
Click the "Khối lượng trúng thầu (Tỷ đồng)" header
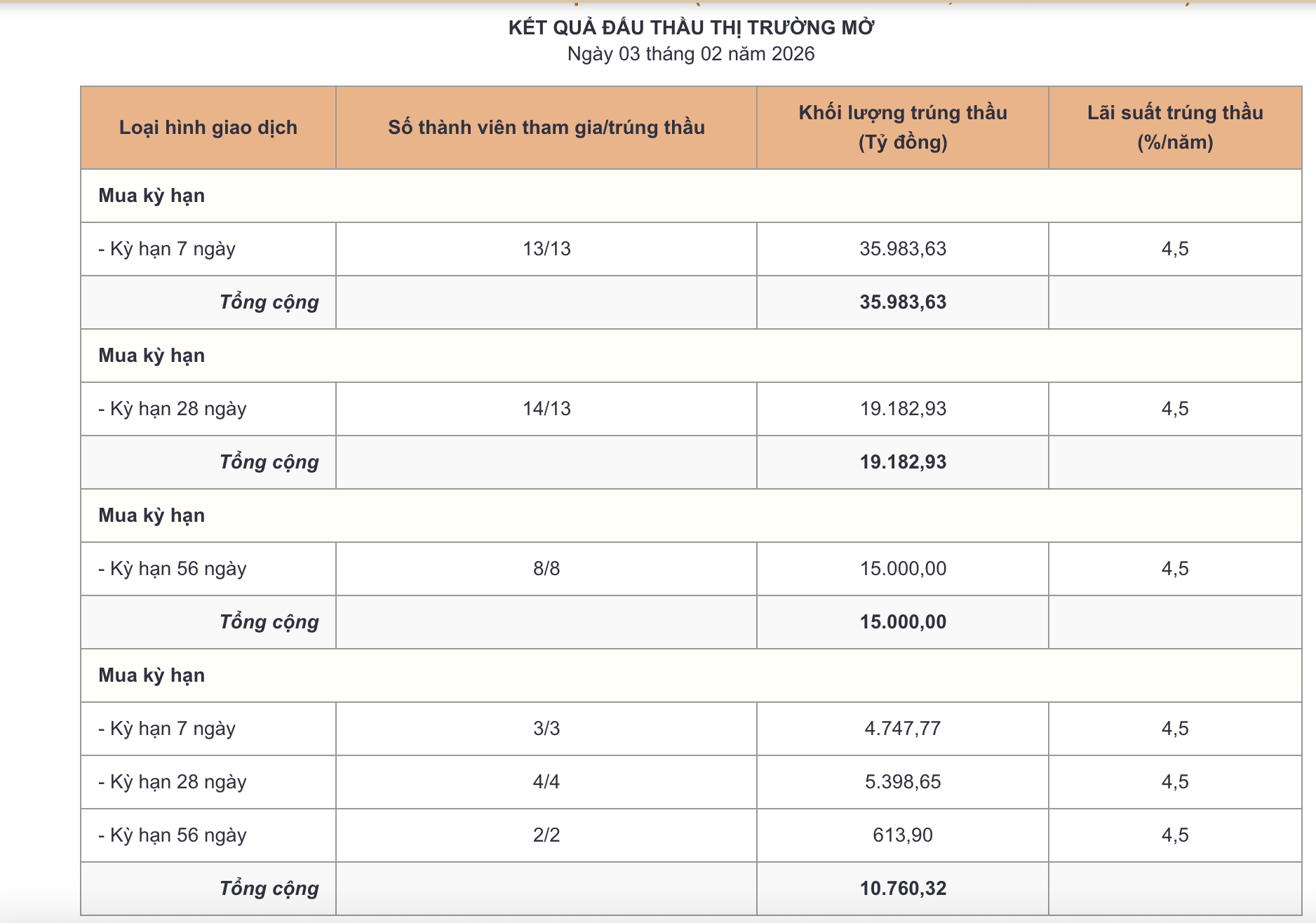click(903, 128)
